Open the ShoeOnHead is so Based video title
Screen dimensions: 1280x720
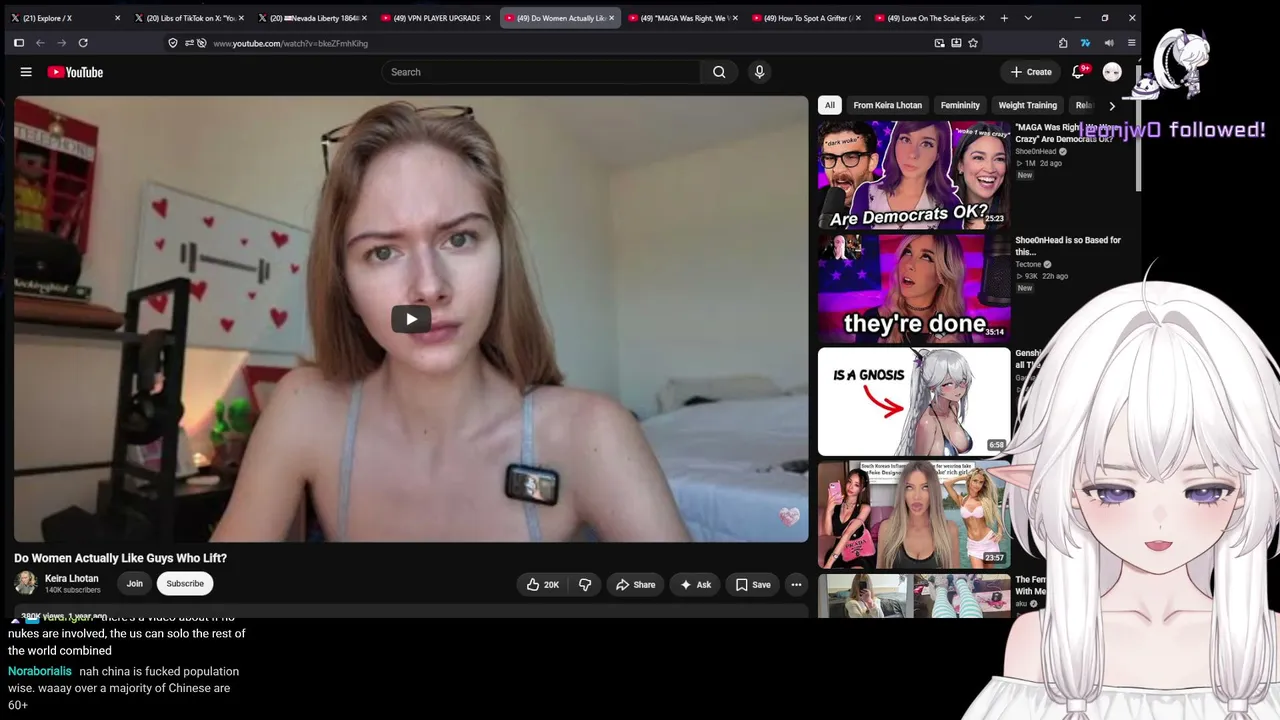pyautogui.click(x=1068, y=246)
